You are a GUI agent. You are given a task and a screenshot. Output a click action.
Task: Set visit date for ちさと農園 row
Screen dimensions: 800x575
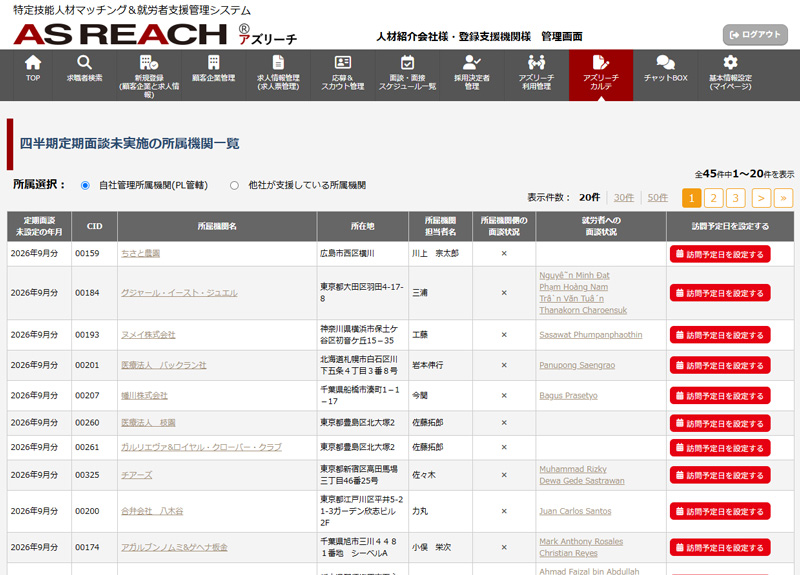pyautogui.click(x=720, y=254)
